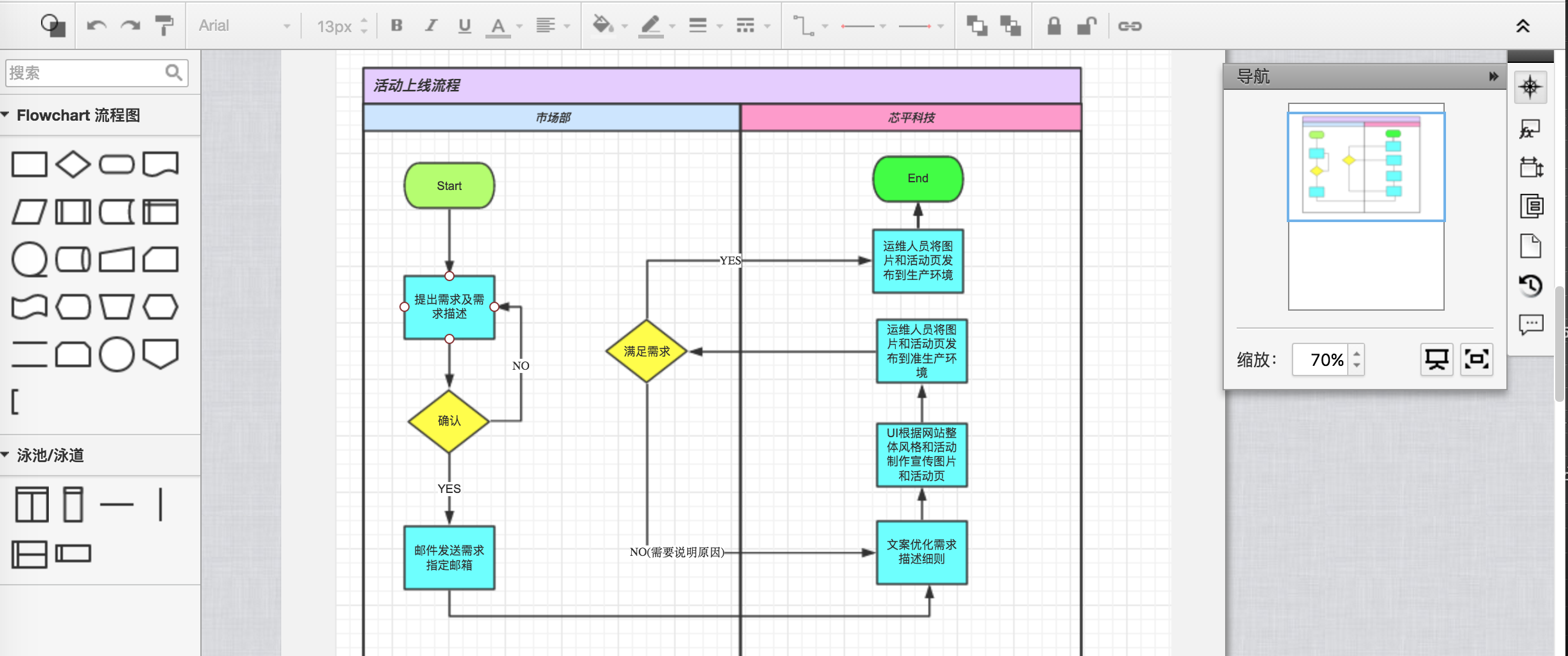1568x656 pixels.
Task: Select the bracket annotation shape
Action: [x=15, y=401]
